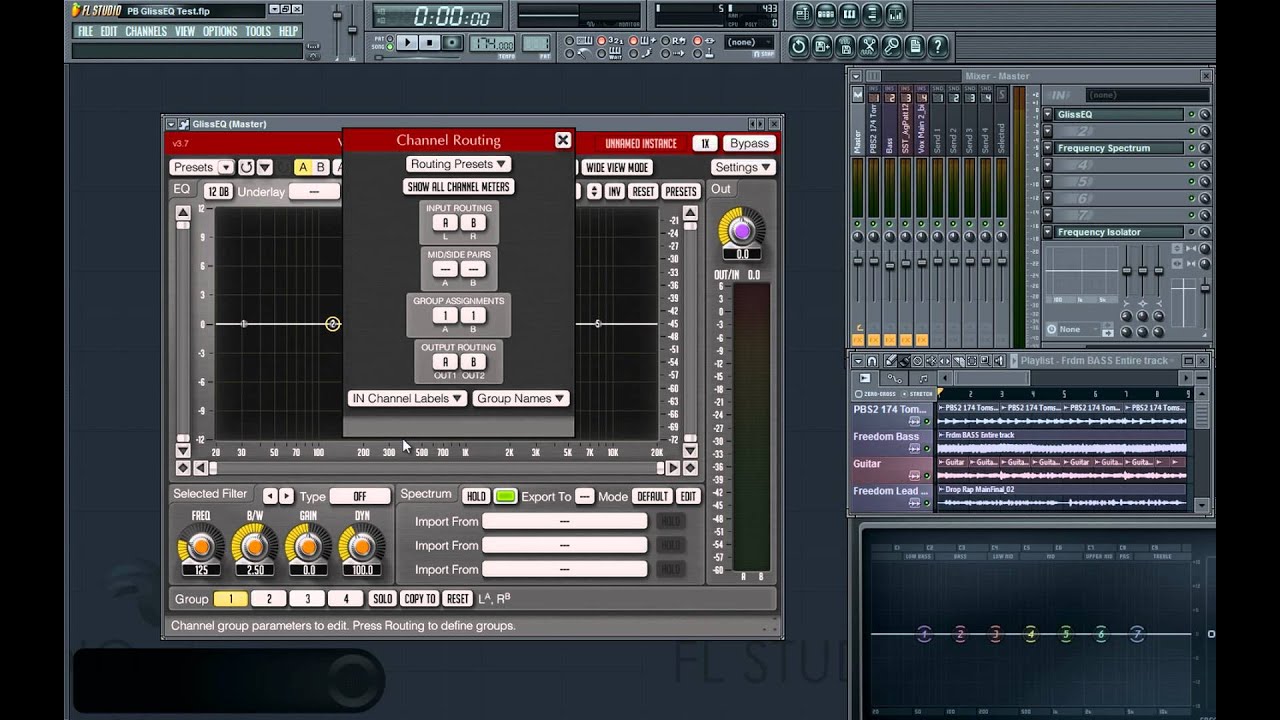
Task: Click the Out gain knob in GlissEQ
Action: tap(741, 231)
